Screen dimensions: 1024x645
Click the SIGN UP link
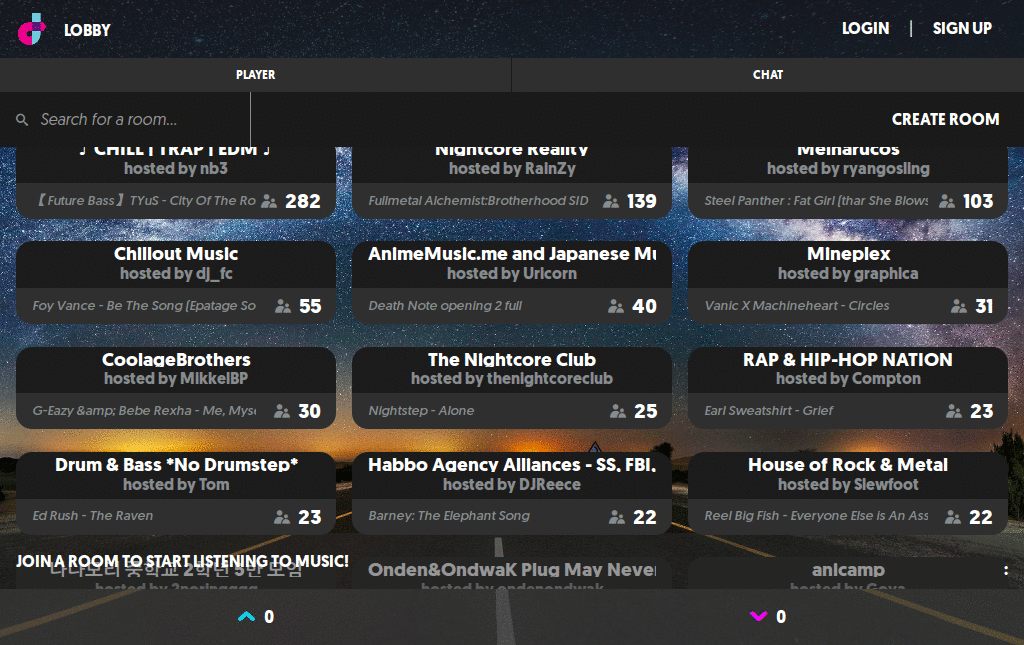[962, 29]
